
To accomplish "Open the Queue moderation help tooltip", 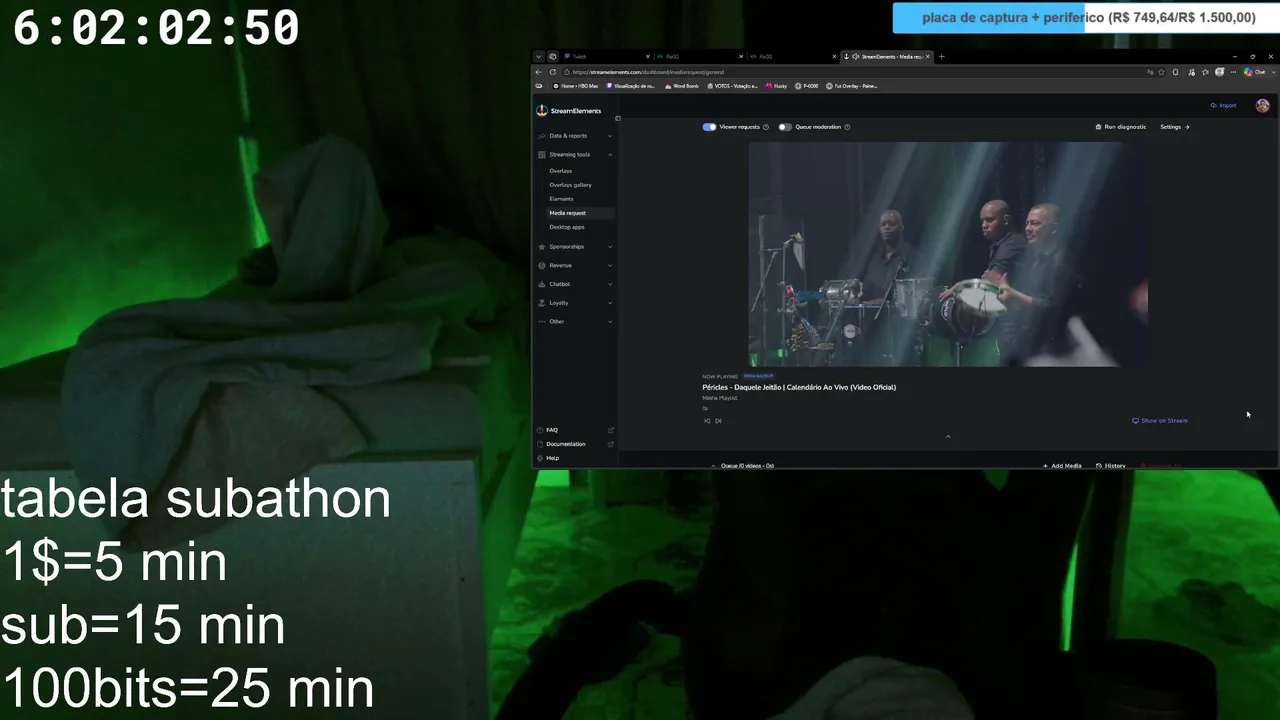I will 847,127.
